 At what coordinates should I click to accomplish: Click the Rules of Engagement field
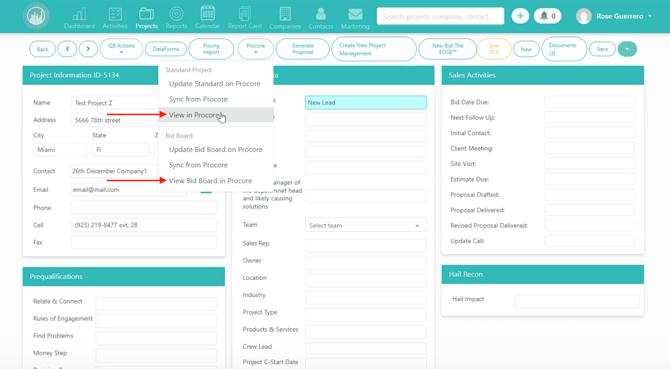(x=156, y=321)
